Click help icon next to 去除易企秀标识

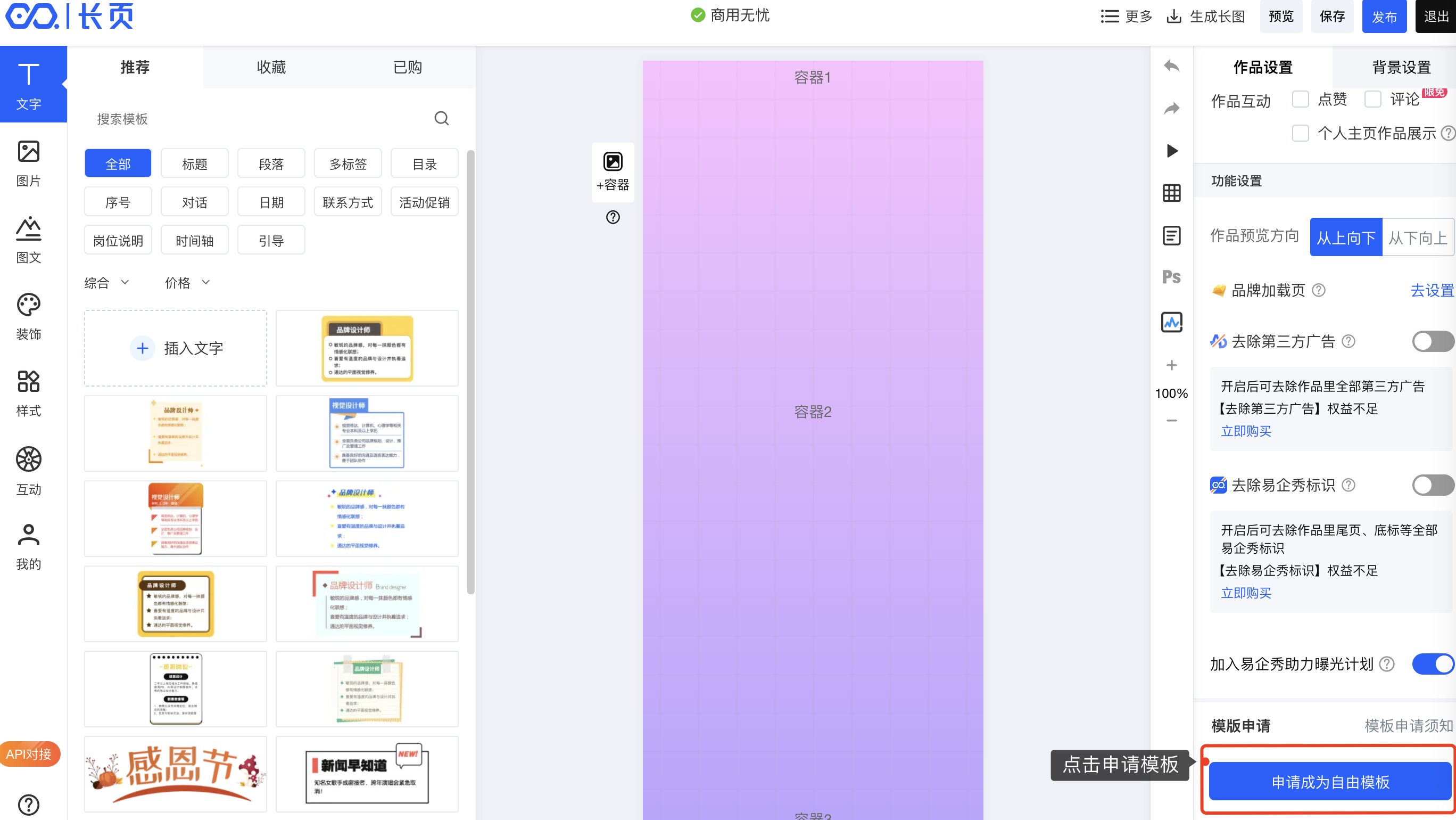coord(1348,485)
